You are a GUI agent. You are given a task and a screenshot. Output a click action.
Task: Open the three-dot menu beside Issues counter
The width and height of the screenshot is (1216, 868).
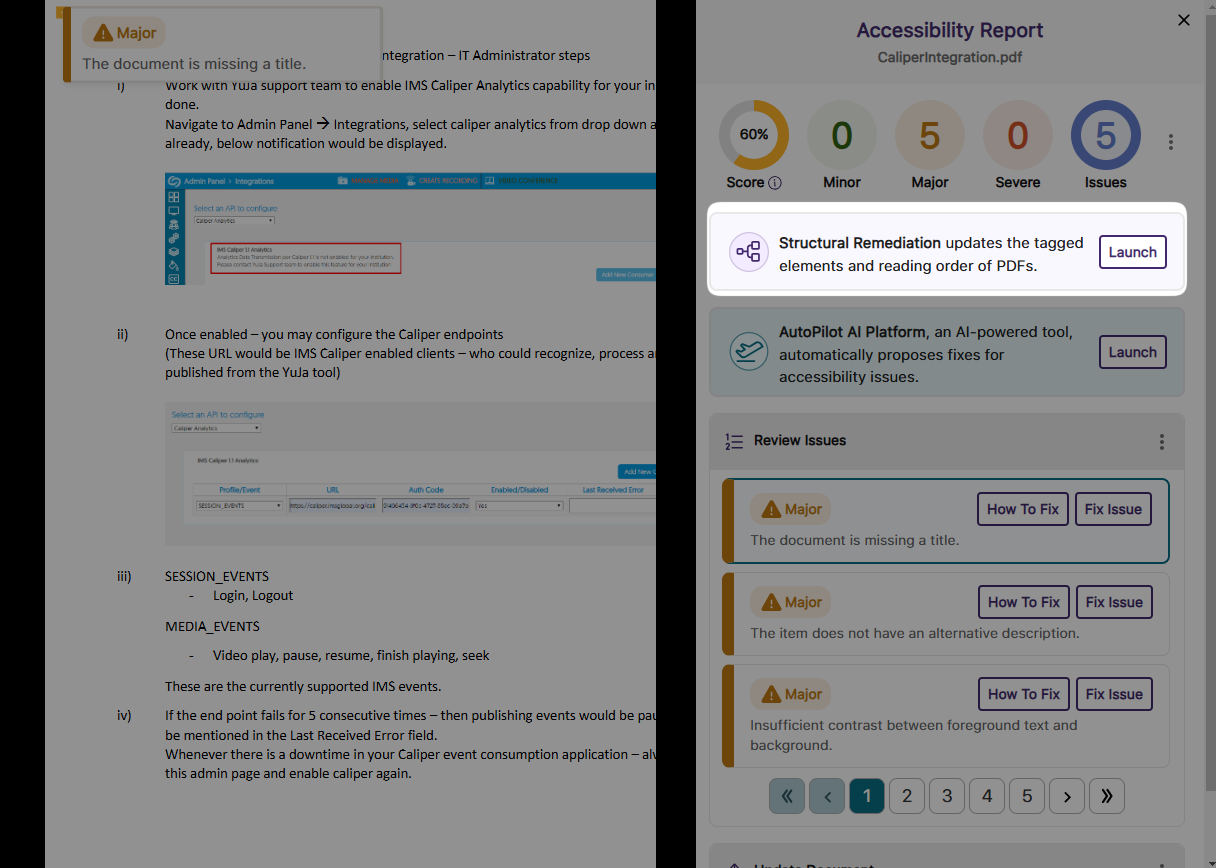click(1170, 142)
